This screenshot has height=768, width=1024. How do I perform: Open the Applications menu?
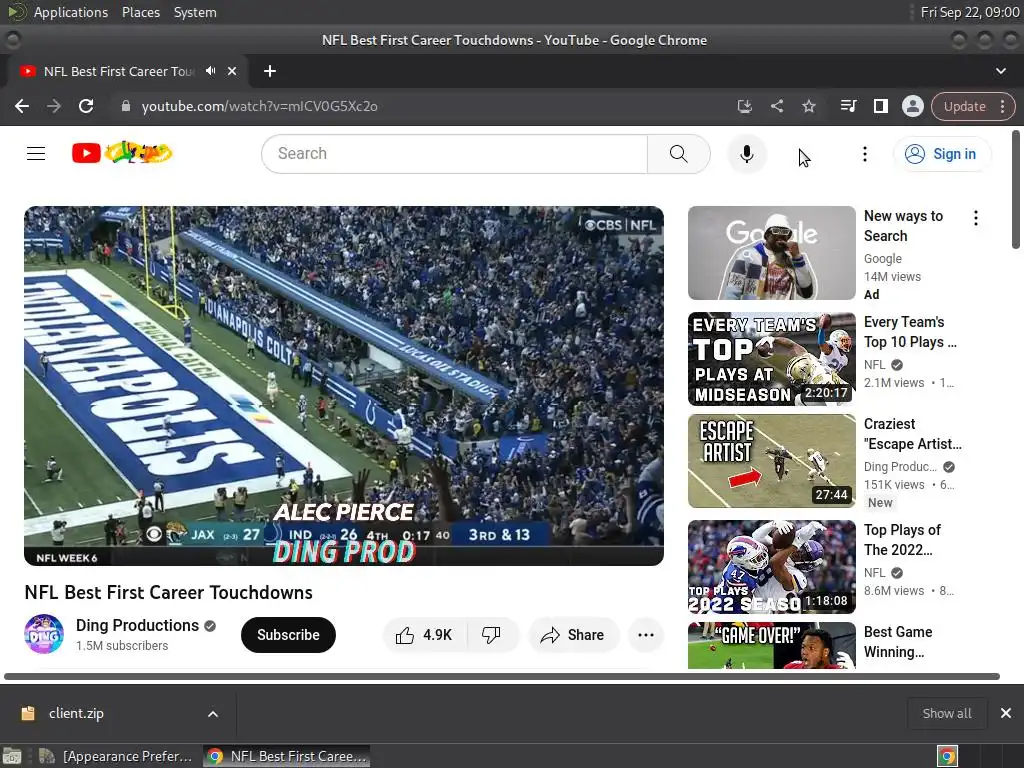pos(71,12)
